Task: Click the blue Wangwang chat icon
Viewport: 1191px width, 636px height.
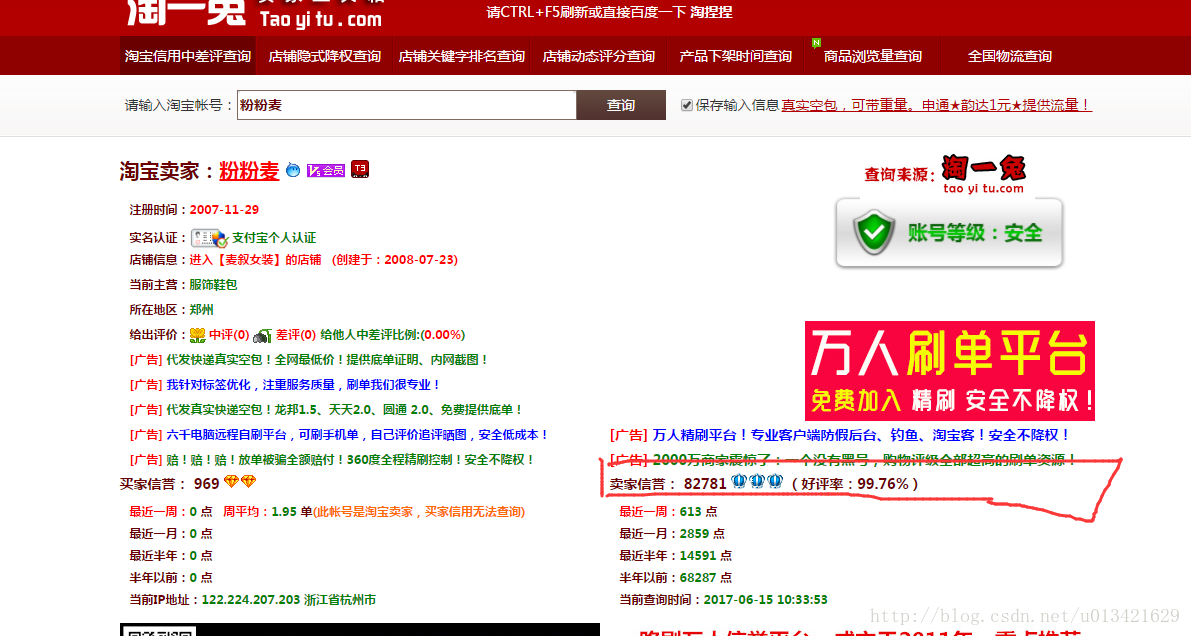Action: 292,170
